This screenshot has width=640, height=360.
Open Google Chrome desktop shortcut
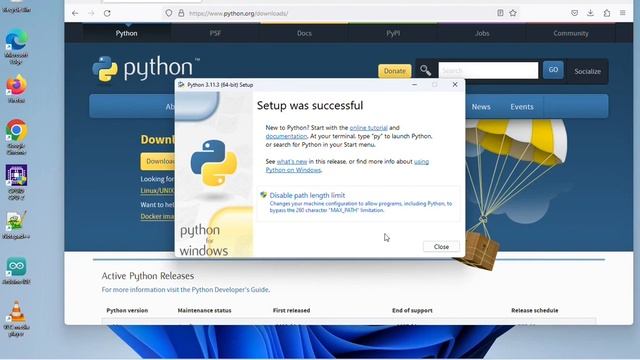(x=16, y=137)
